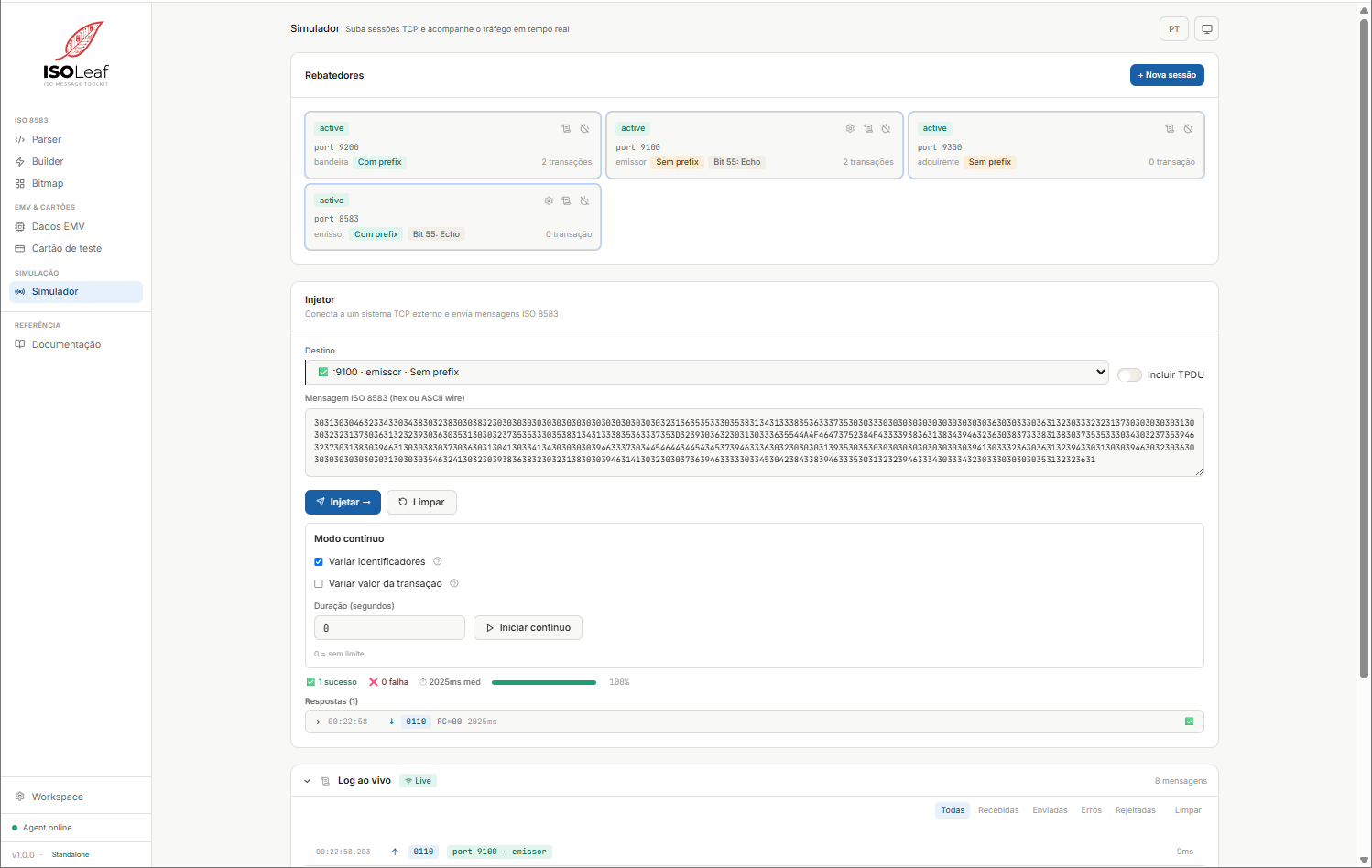Filter log by Rejeitadas
Viewport: 1372px width, 868px height.
[x=1136, y=810]
